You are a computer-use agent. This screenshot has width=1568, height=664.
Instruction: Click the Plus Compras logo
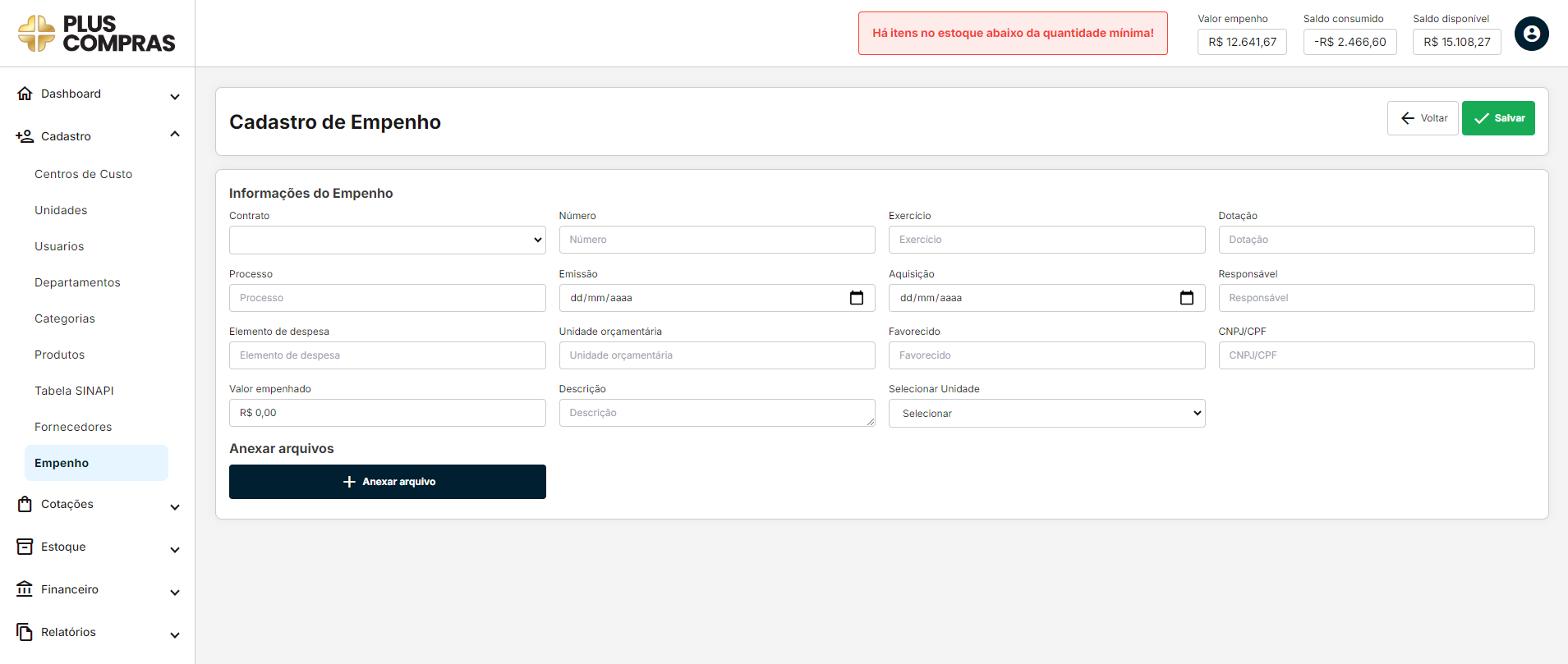[97, 34]
